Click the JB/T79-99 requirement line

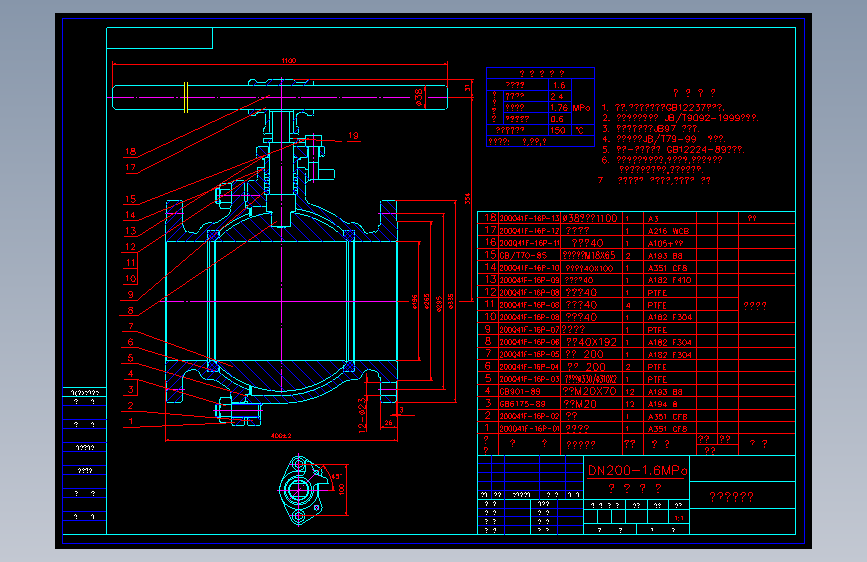(664, 139)
